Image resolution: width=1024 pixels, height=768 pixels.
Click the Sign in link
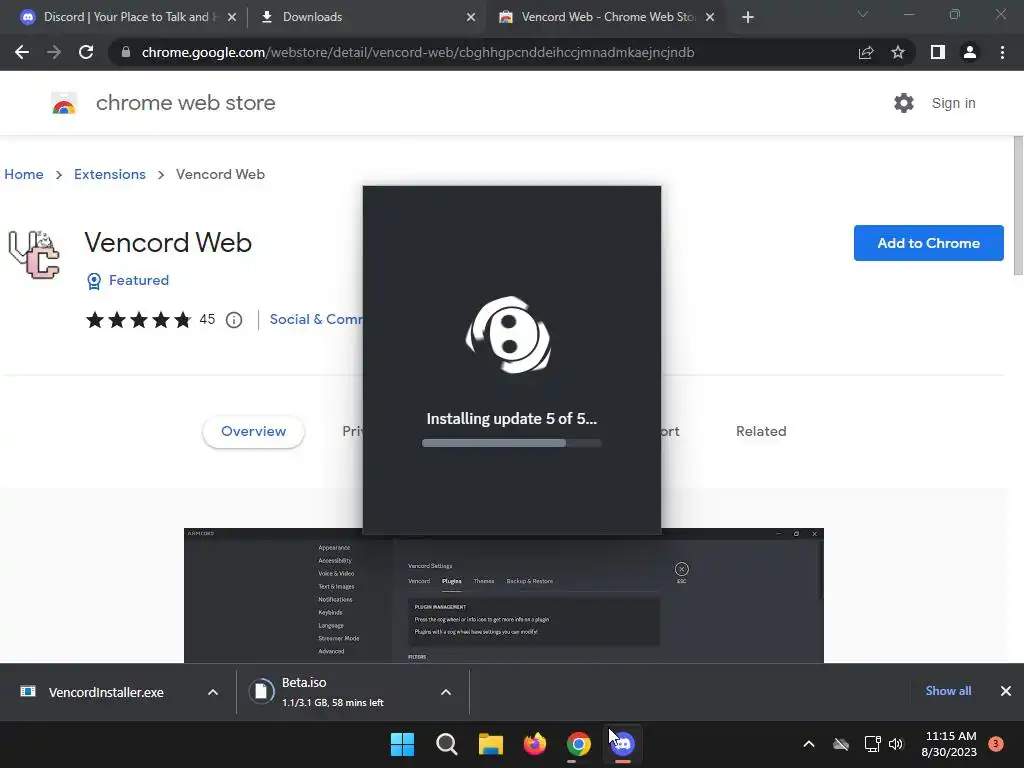[953, 103]
